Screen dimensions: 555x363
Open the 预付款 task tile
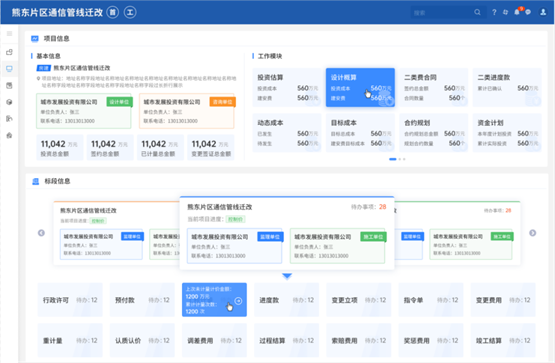[142, 300]
